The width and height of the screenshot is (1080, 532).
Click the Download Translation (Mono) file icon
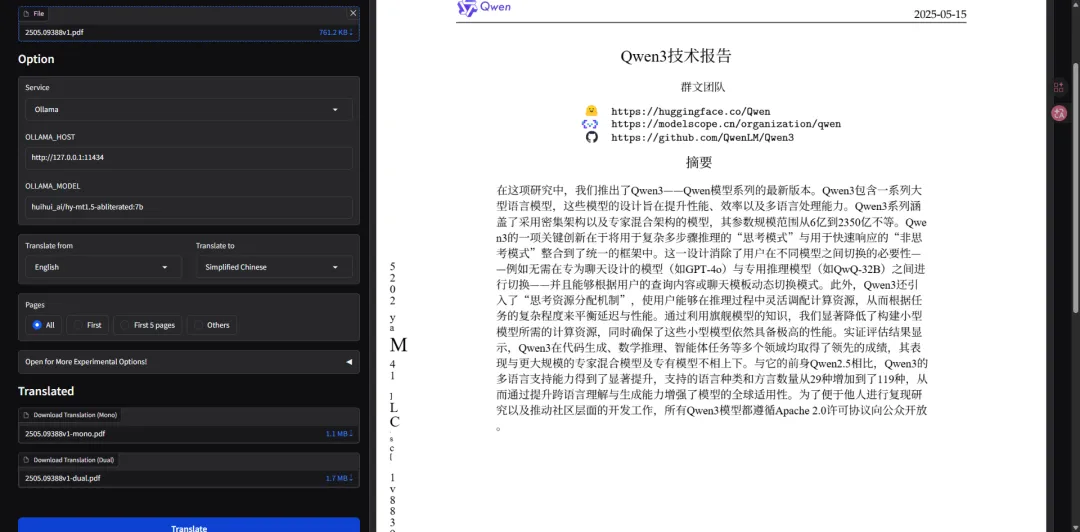pyautogui.click(x=26, y=415)
